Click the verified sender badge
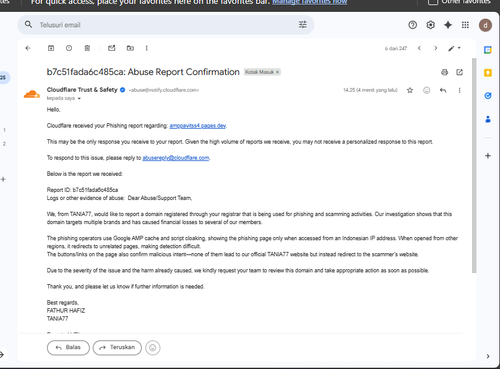500x369 pixels. pyautogui.click(x=123, y=90)
